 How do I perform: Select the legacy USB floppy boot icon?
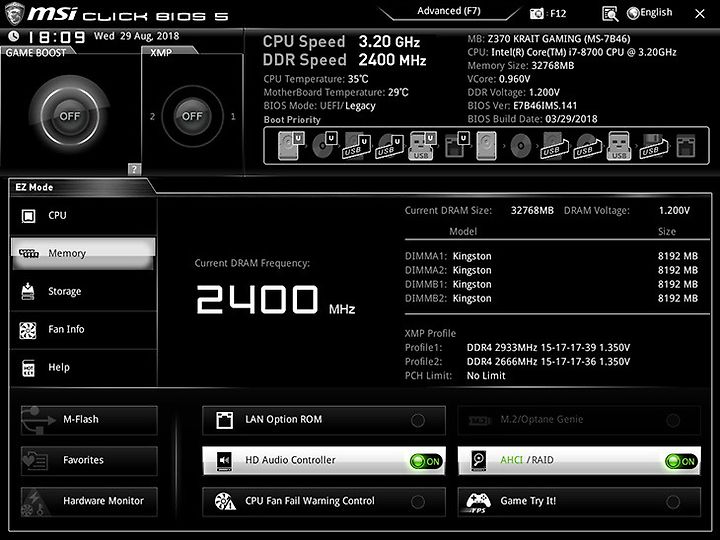pos(653,146)
